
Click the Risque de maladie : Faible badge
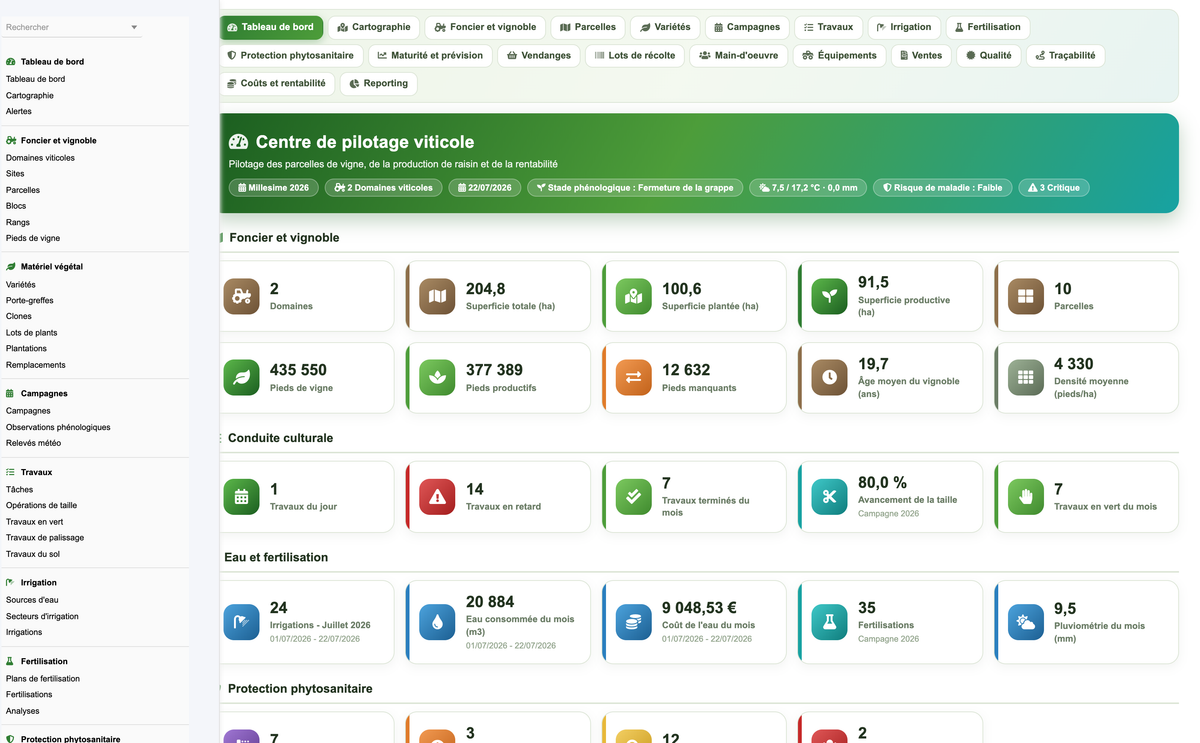click(943, 187)
